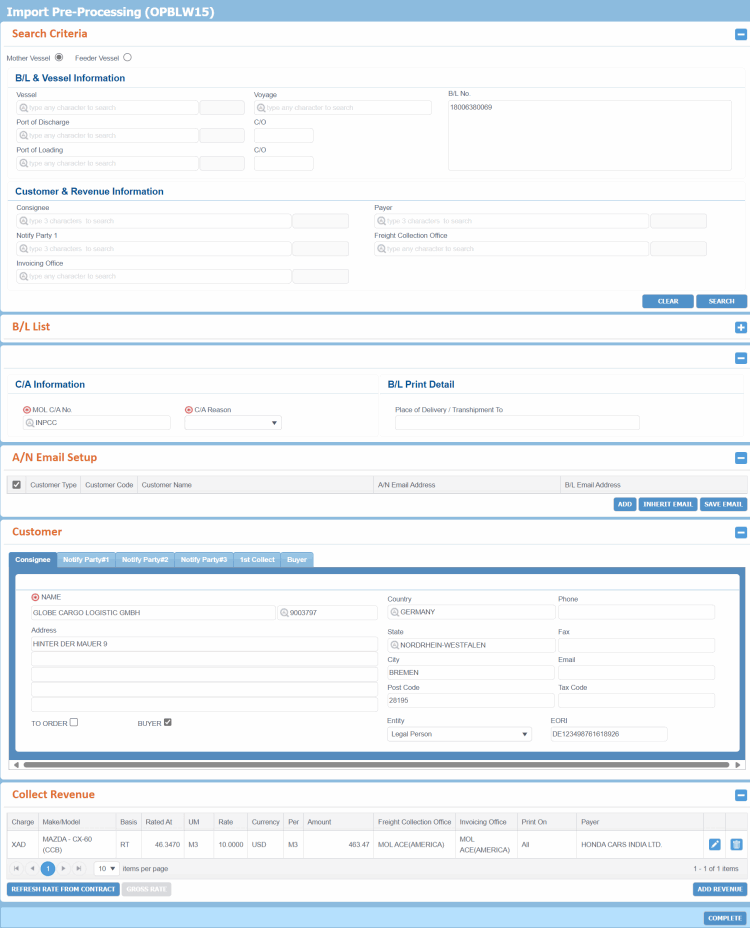
Task: Select page 1 in revenue pager
Action: pos(48,869)
